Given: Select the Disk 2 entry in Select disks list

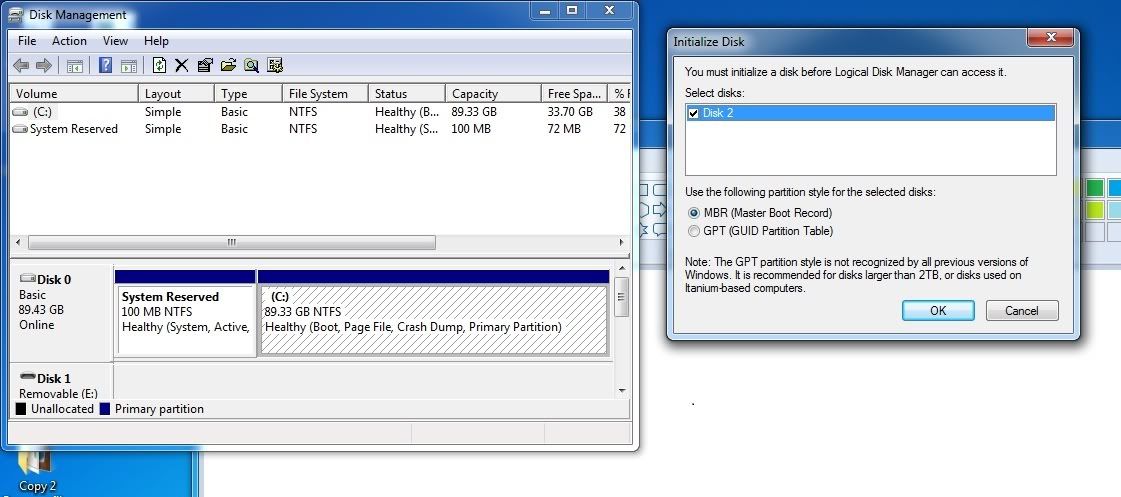Looking at the screenshot, I should pos(870,113).
